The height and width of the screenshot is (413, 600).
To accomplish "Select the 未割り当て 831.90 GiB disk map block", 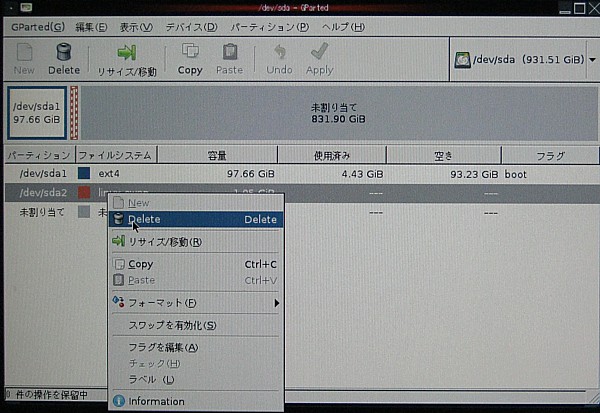I will click(338, 113).
